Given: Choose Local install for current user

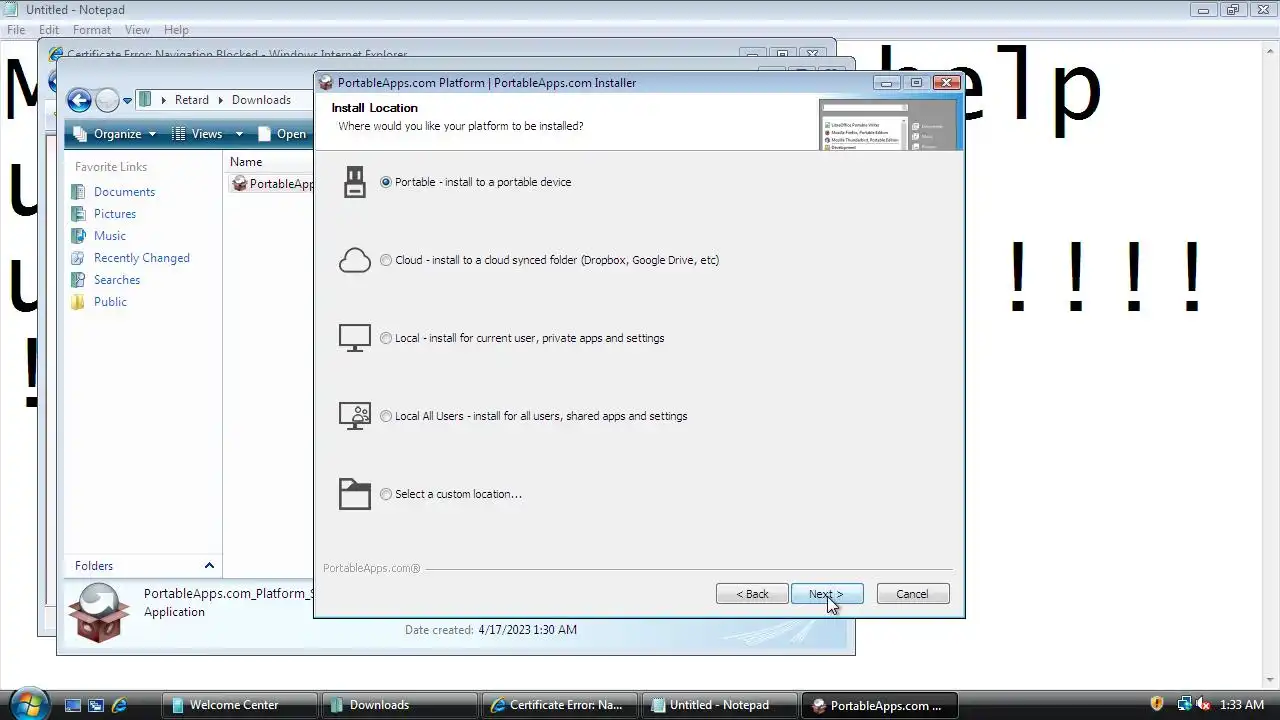Looking at the screenshot, I should 386,338.
